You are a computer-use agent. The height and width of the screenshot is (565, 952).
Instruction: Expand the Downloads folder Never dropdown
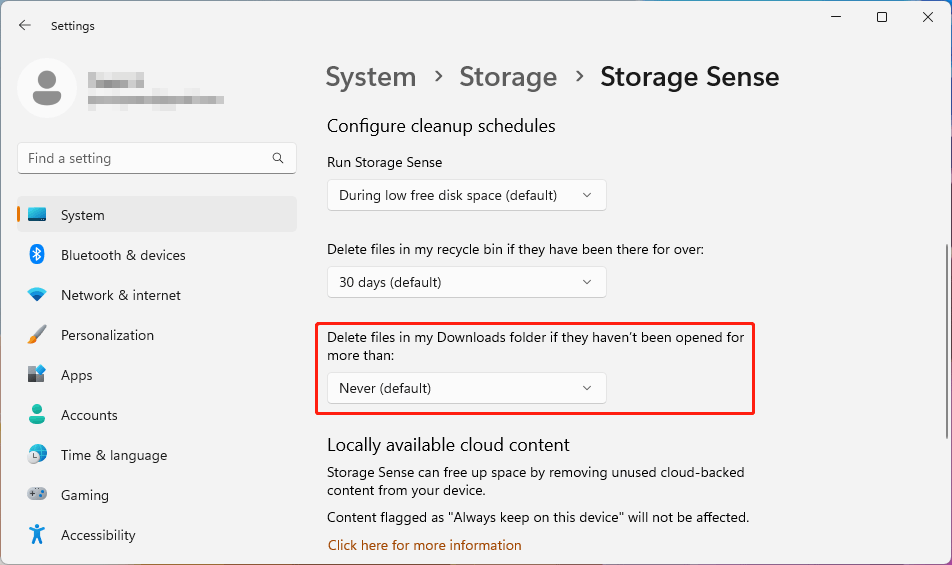tap(466, 388)
